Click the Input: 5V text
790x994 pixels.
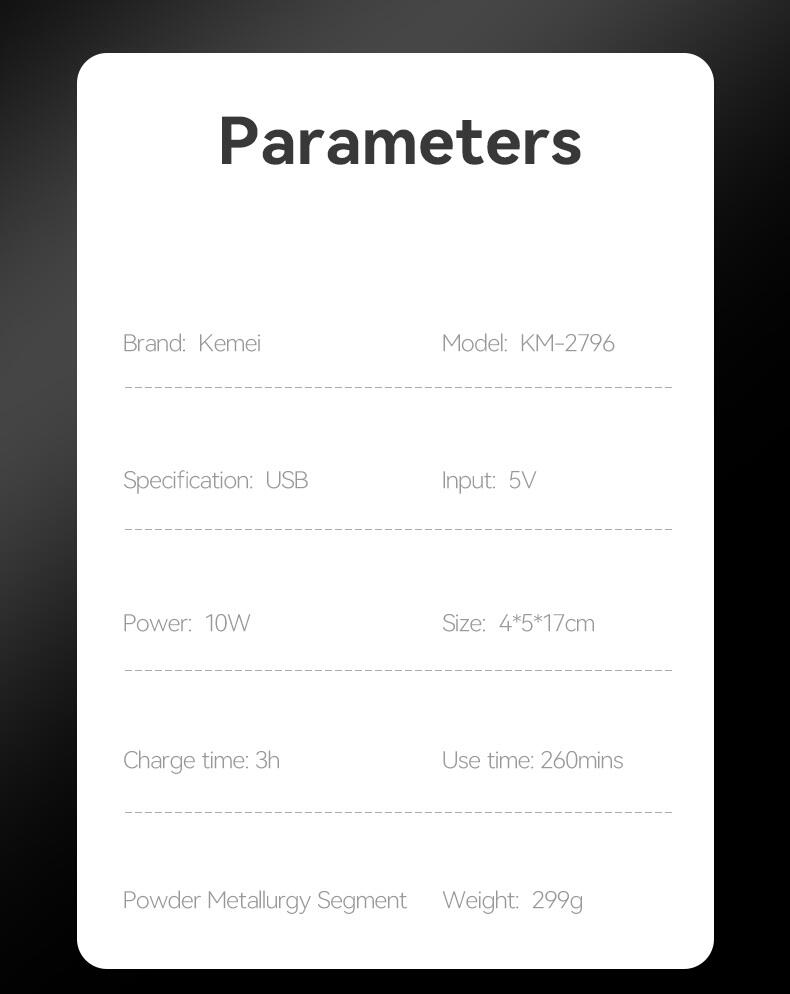point(488,480)
